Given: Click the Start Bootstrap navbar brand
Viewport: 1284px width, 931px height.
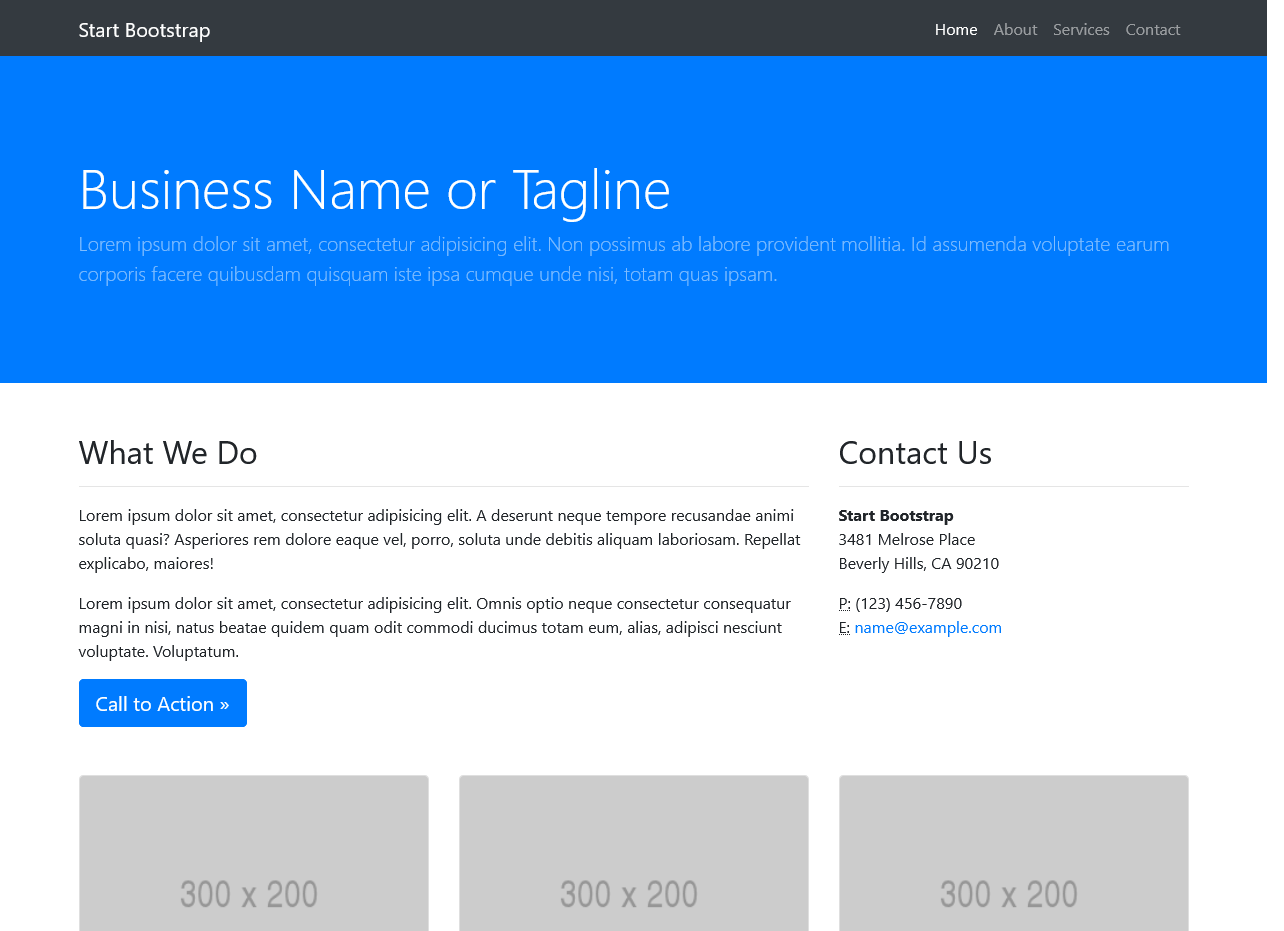Looking at the screenshot, I should [144, 30].
